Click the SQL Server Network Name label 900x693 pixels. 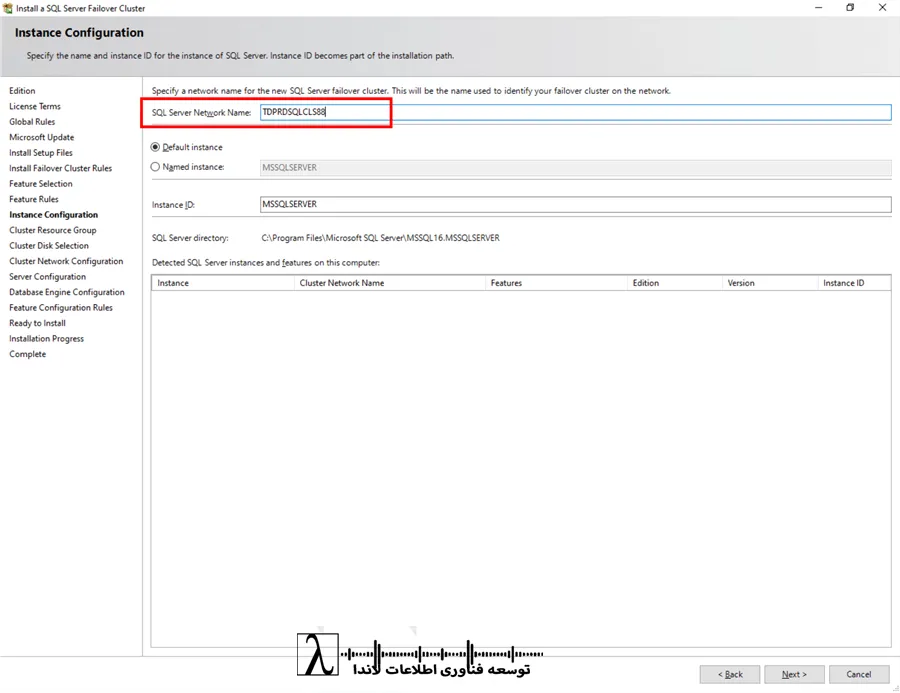click(x=201, y=113)
